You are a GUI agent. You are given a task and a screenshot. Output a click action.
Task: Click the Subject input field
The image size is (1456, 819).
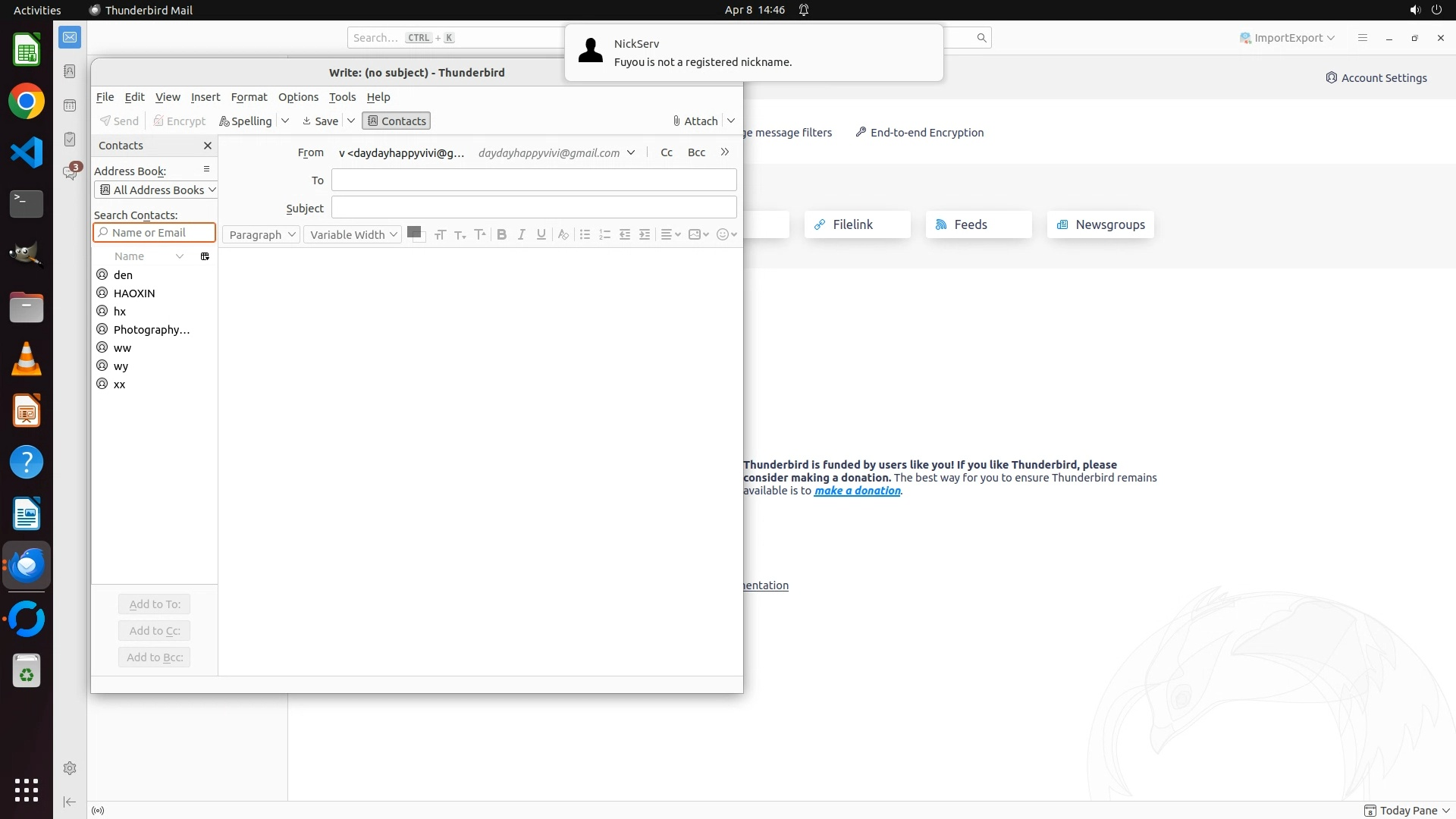coord(534,208)
